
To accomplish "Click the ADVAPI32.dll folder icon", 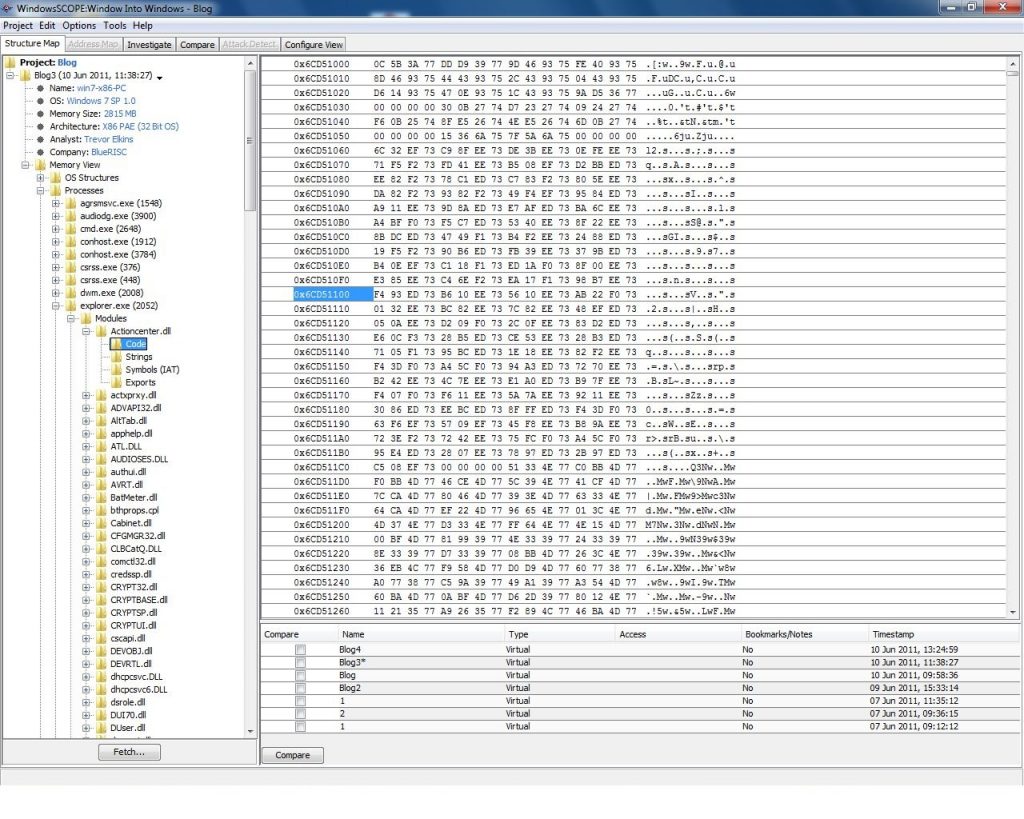I will [101, 408].
